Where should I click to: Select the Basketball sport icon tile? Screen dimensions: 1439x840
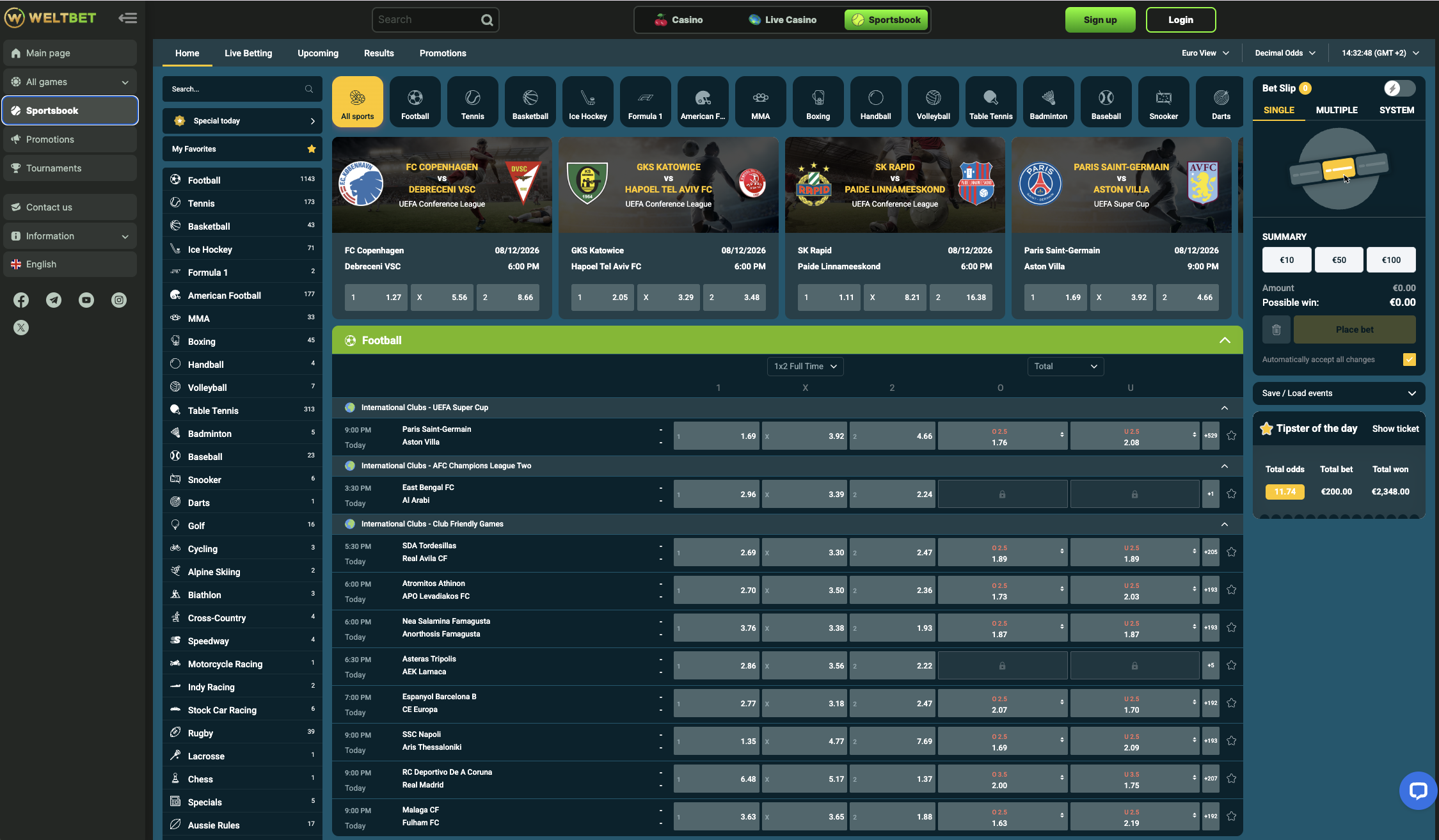point(530,102)
